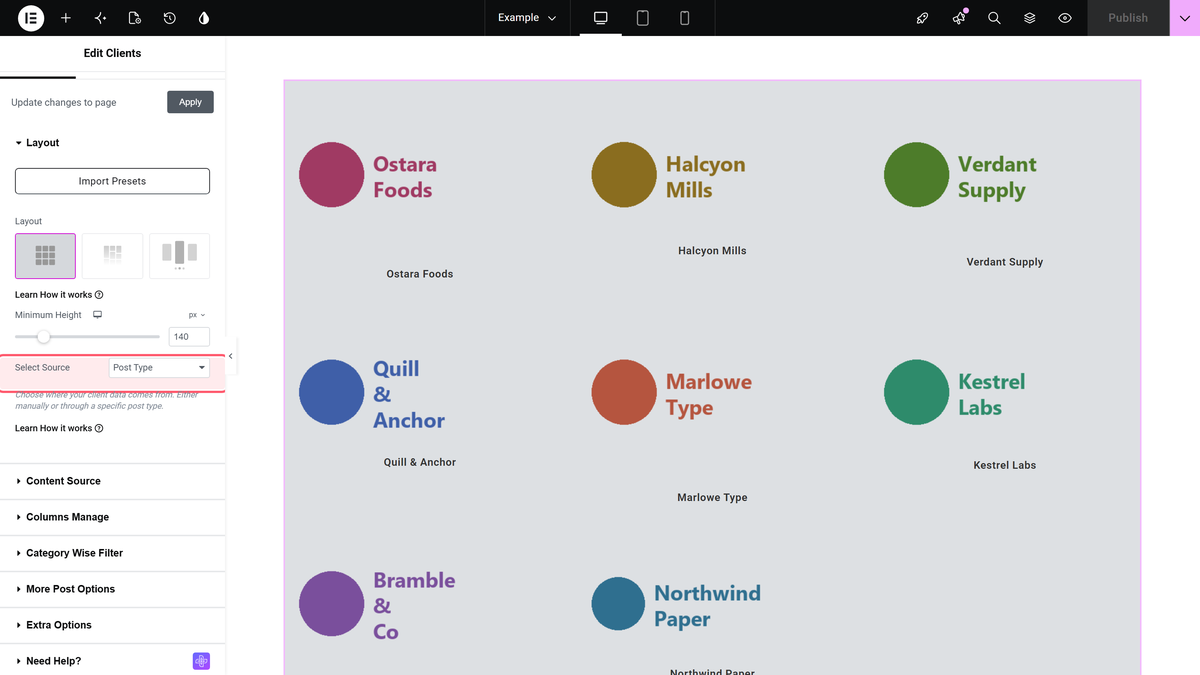Screen dimensions: 1200x675
Task: Click the Import Presets button
Action: [112, 181]
